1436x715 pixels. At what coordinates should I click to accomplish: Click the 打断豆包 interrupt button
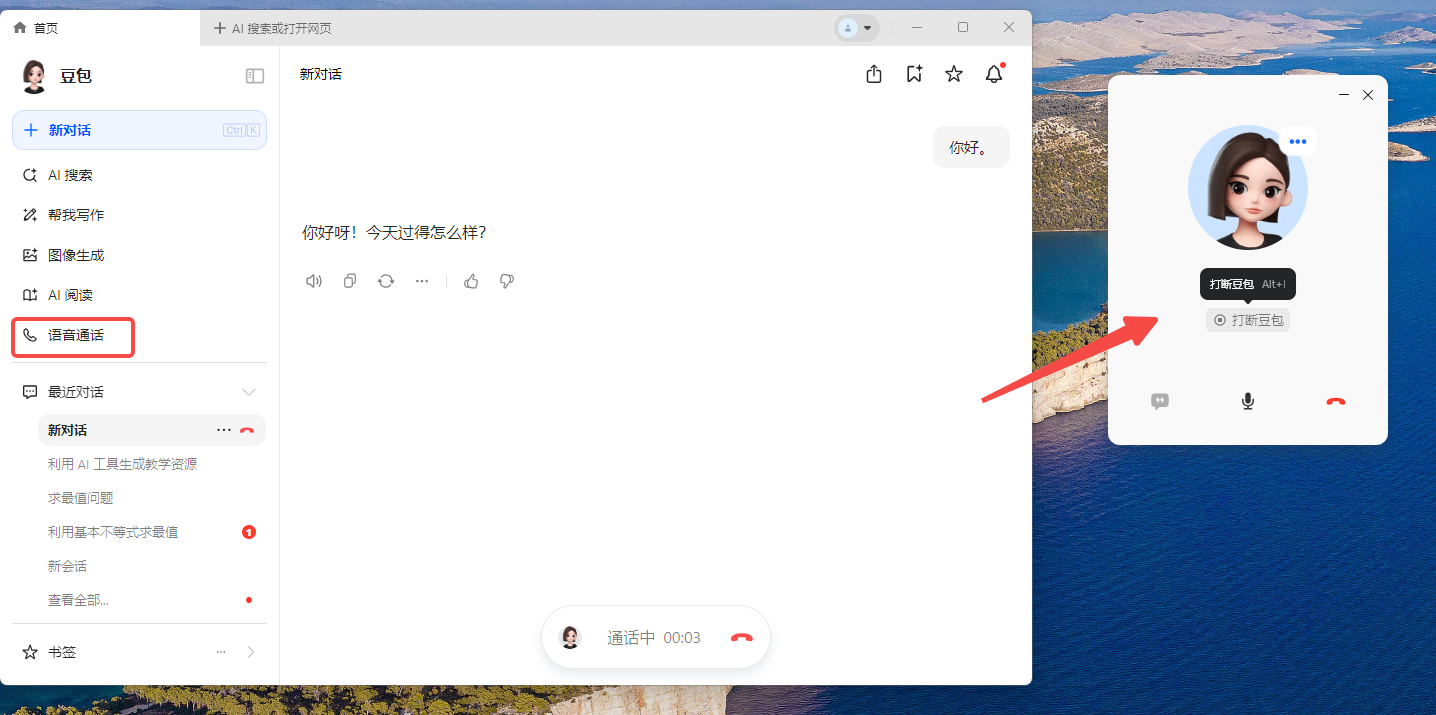pyautogui.click(x=1248, y=320)
